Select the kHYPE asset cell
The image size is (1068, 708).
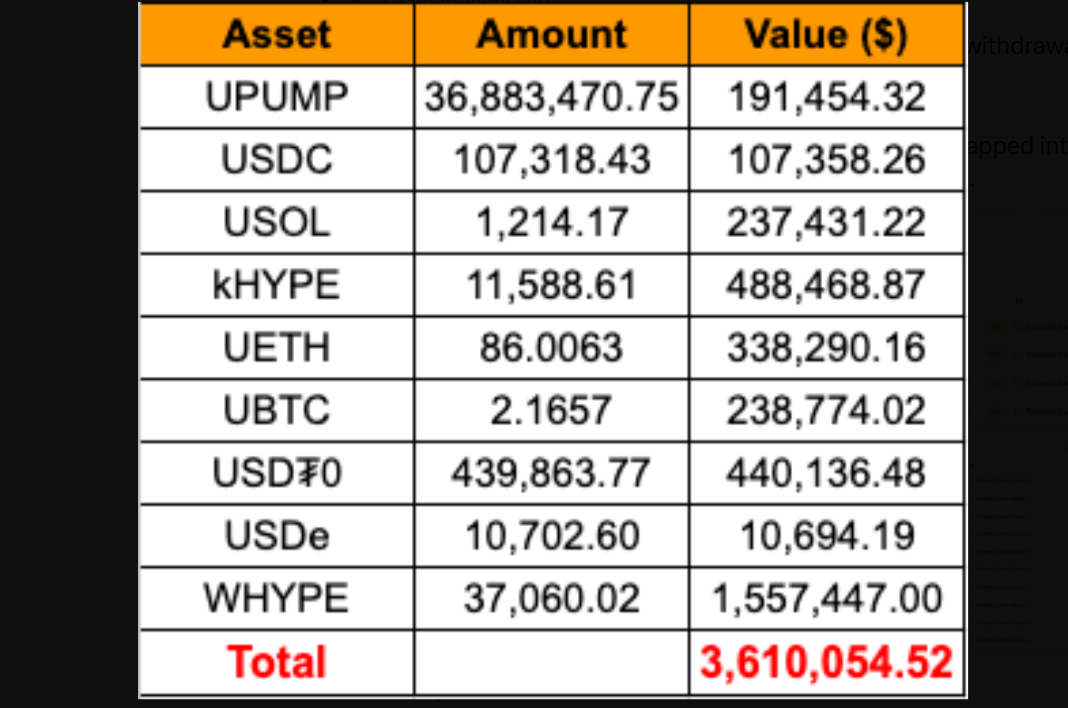coord(277,285)
